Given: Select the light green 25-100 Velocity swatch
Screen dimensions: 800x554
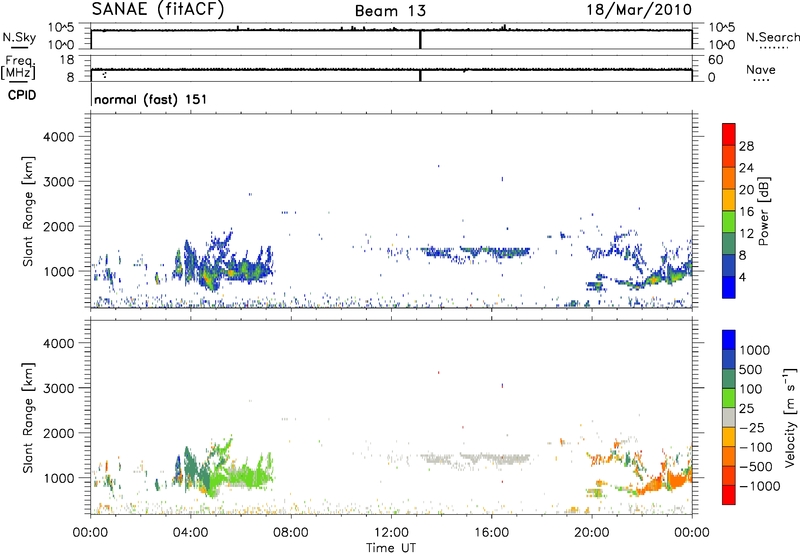Looking at the screenshot, I should click(729, 398).
